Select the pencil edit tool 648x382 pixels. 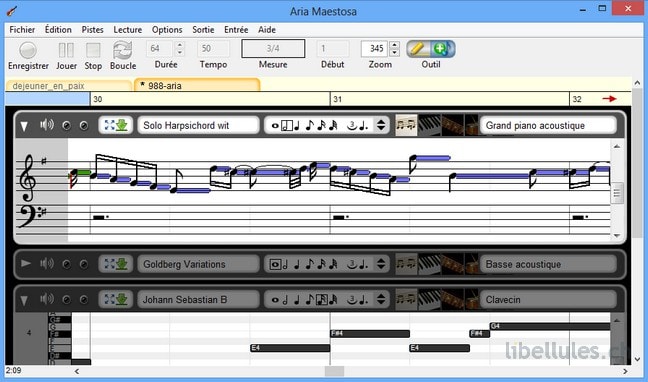tap(418, 49)
